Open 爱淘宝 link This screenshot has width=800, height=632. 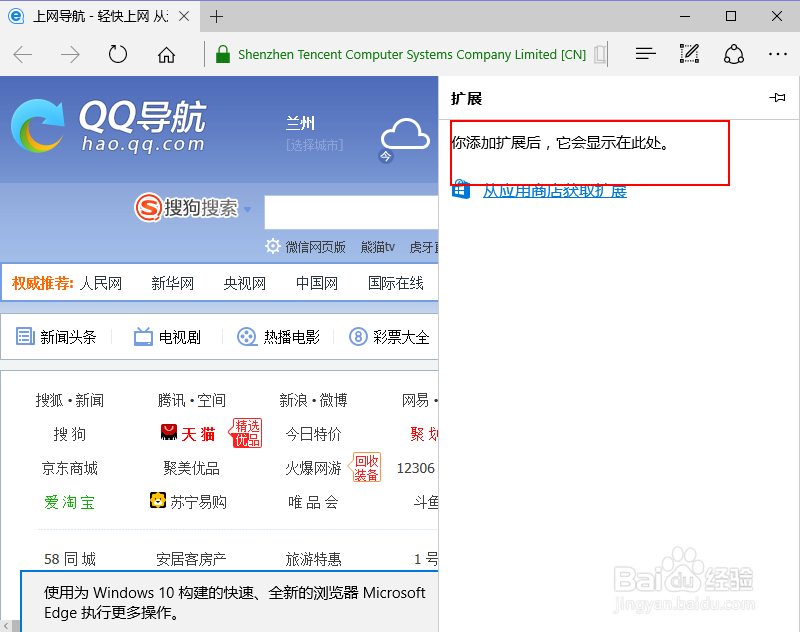(x=70, y=502)
